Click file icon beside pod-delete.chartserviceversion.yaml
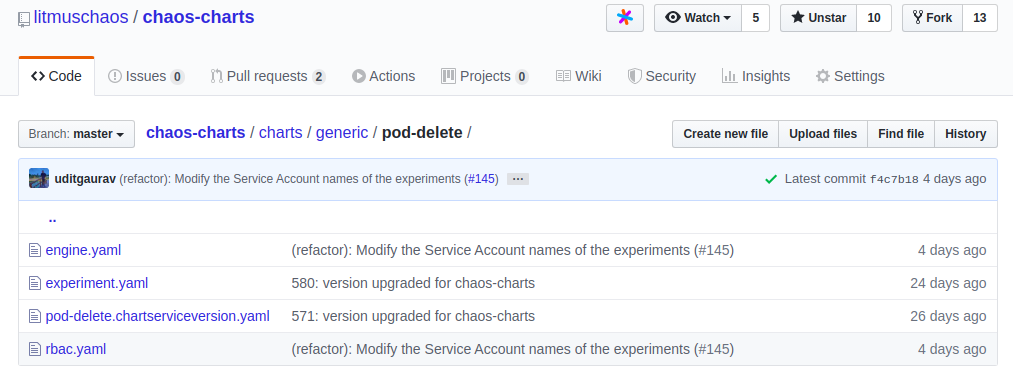 35,316
